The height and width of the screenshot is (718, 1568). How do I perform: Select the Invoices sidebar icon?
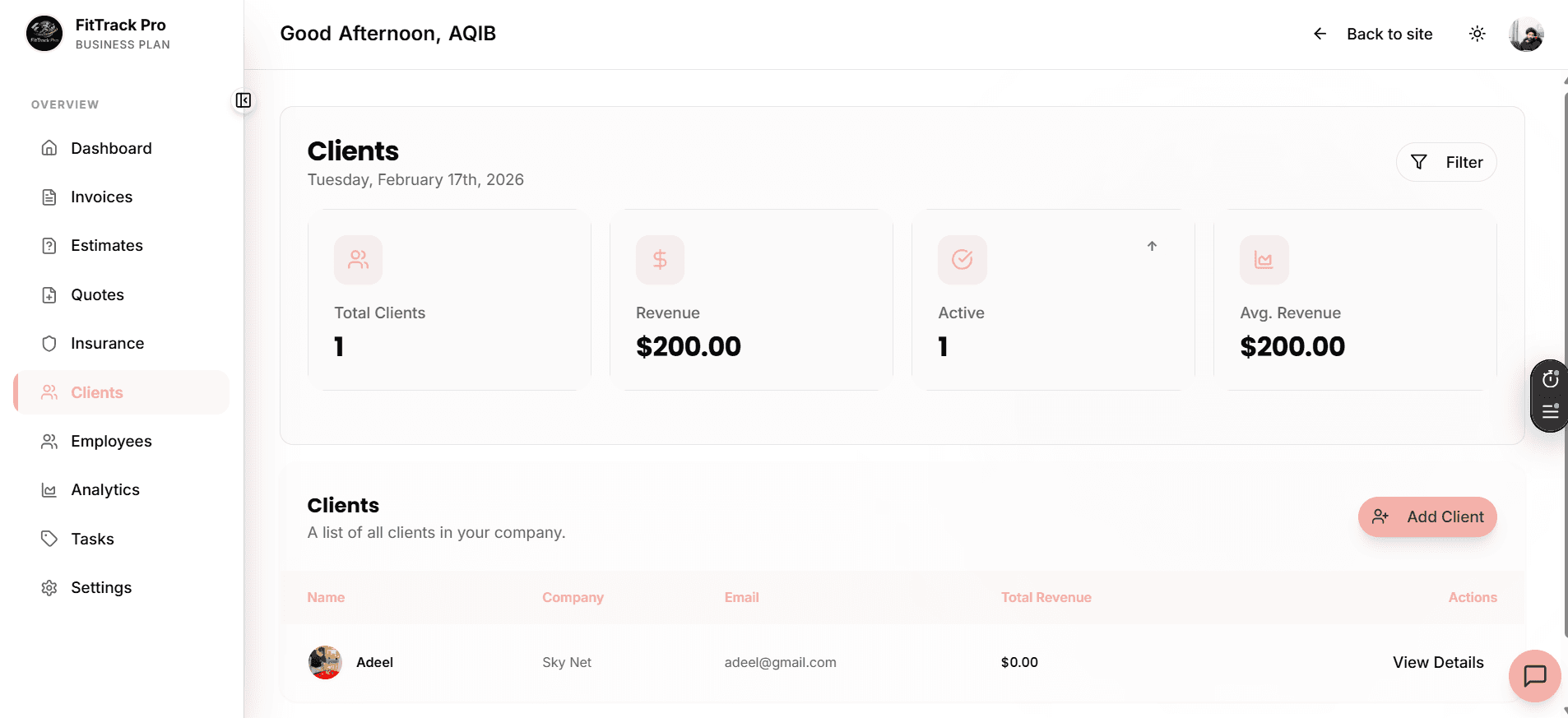[49, 197]
